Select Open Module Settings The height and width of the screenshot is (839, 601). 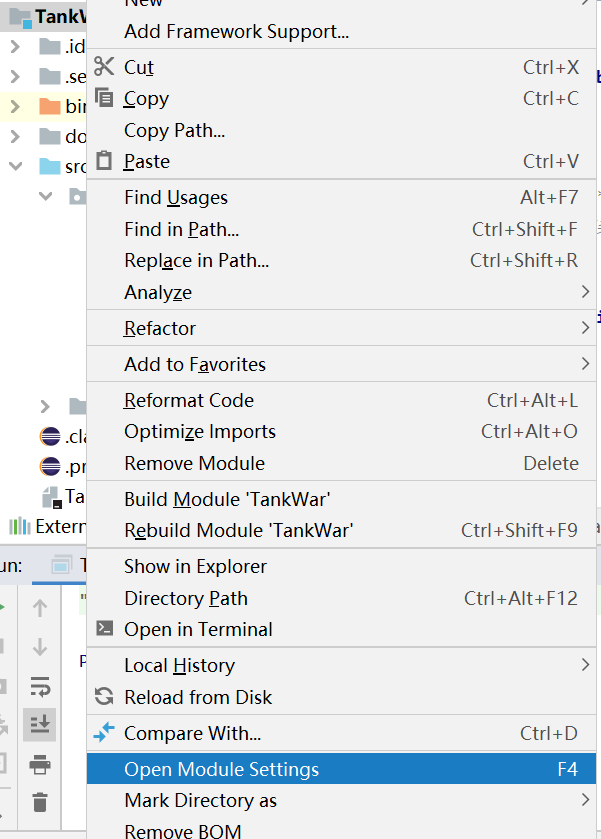[341, 769]
